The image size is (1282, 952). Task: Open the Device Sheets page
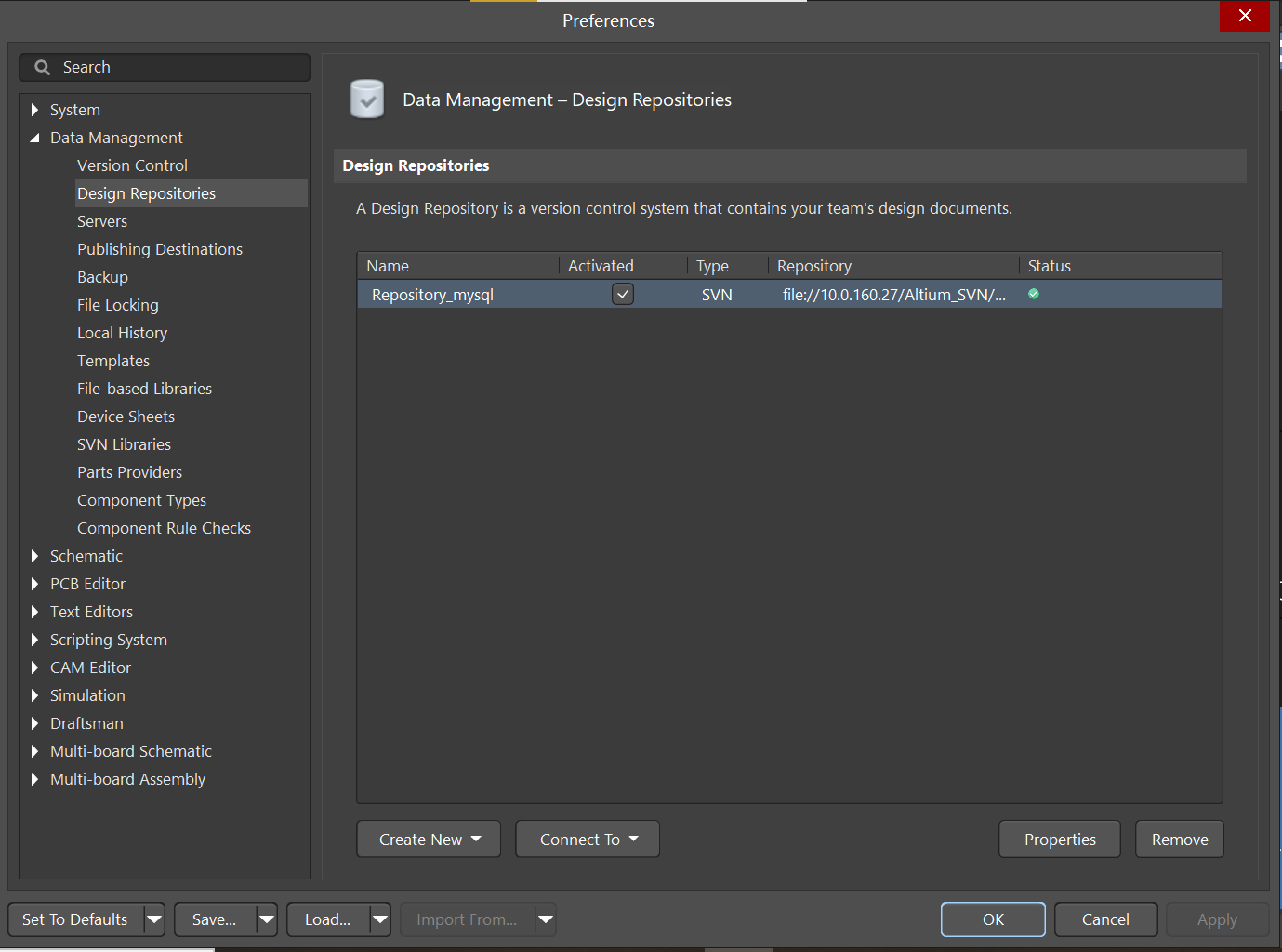[x=126, y=416]
